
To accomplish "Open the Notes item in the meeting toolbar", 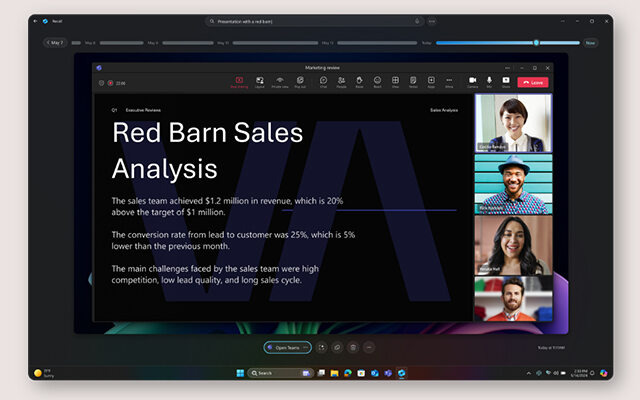I will (413, 81).
